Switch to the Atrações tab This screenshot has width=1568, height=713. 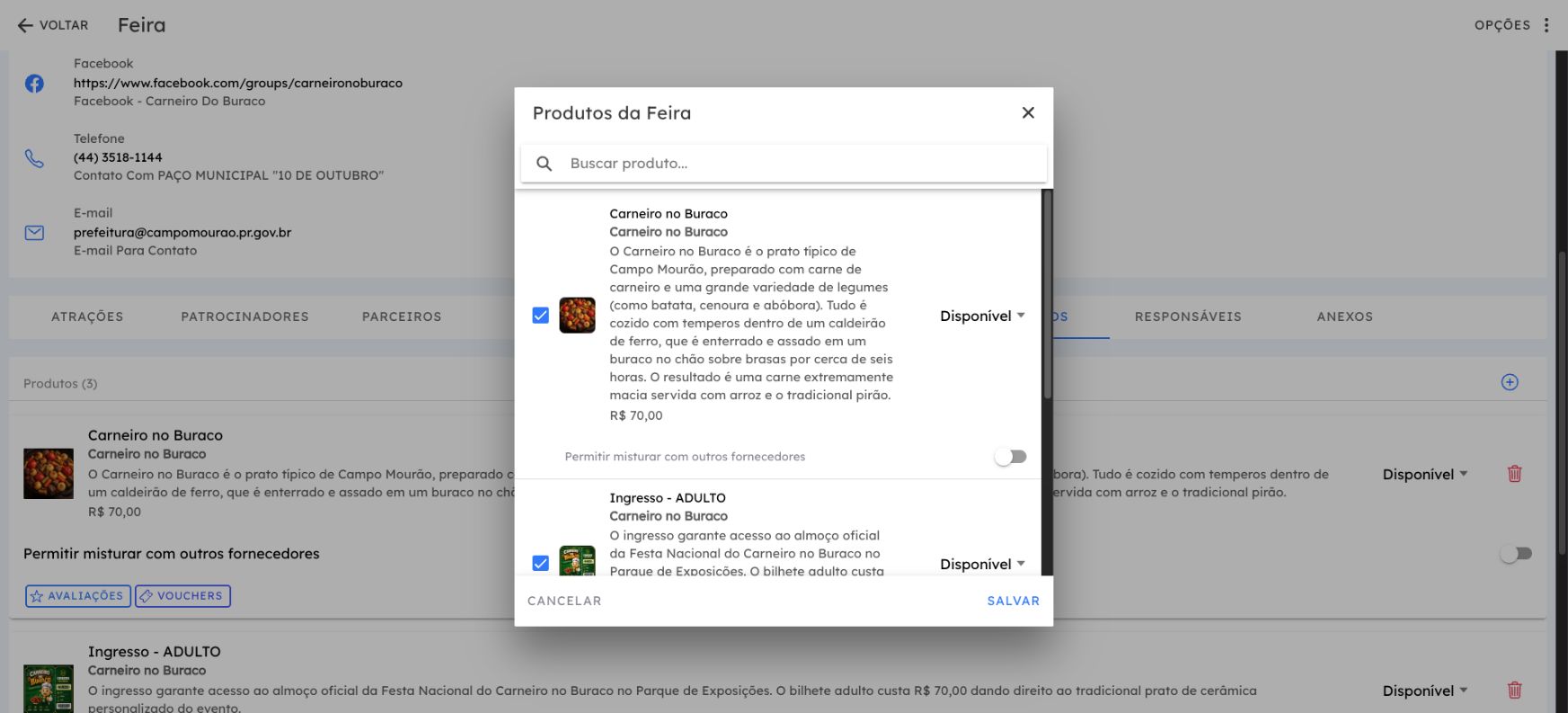(87, 316)
